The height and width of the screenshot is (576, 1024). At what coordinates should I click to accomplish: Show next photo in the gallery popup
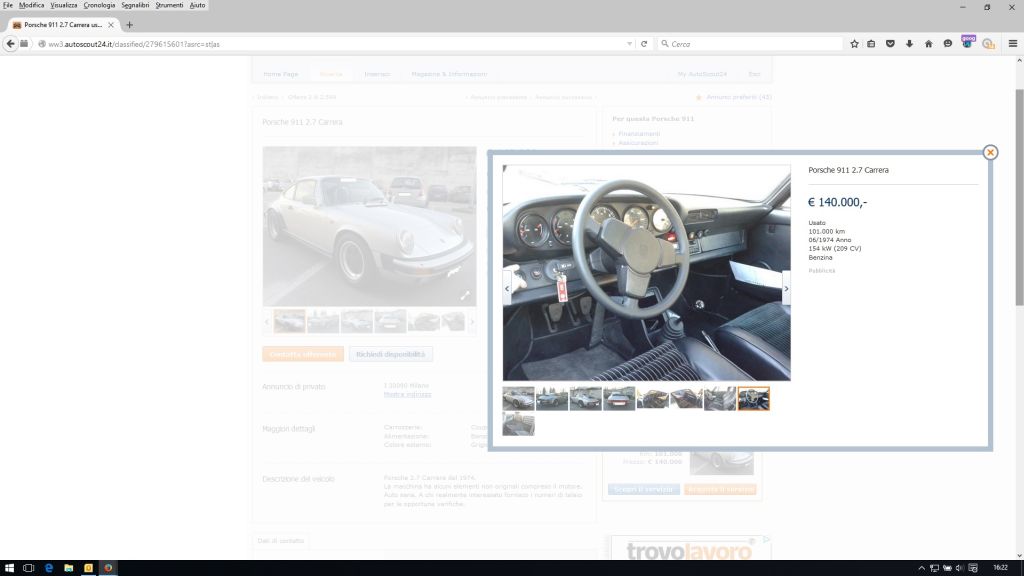pos(786,288)
